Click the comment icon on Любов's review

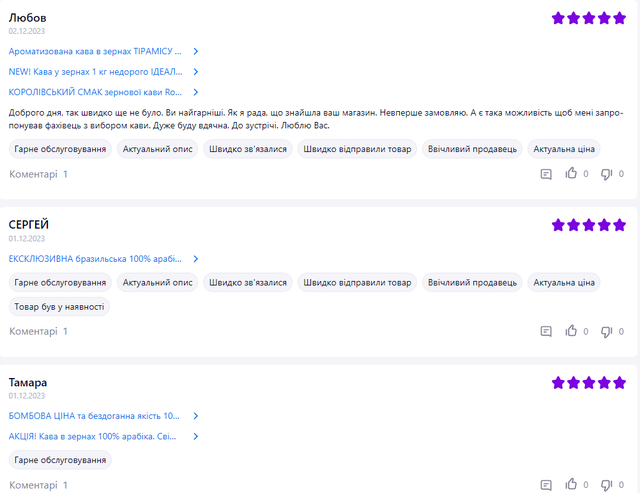[546, 174]
